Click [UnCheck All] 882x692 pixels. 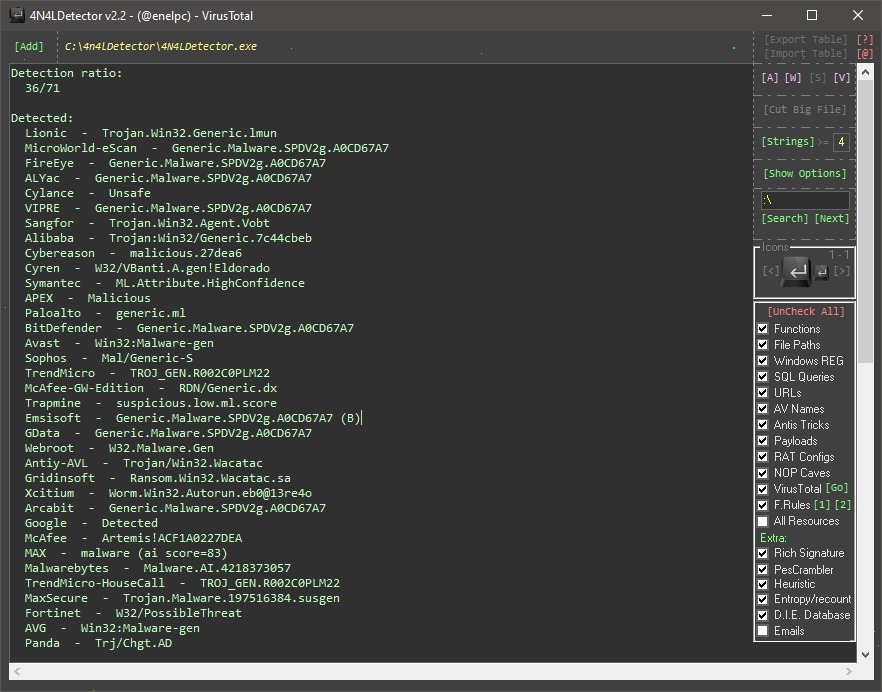[x=806, y=311]
